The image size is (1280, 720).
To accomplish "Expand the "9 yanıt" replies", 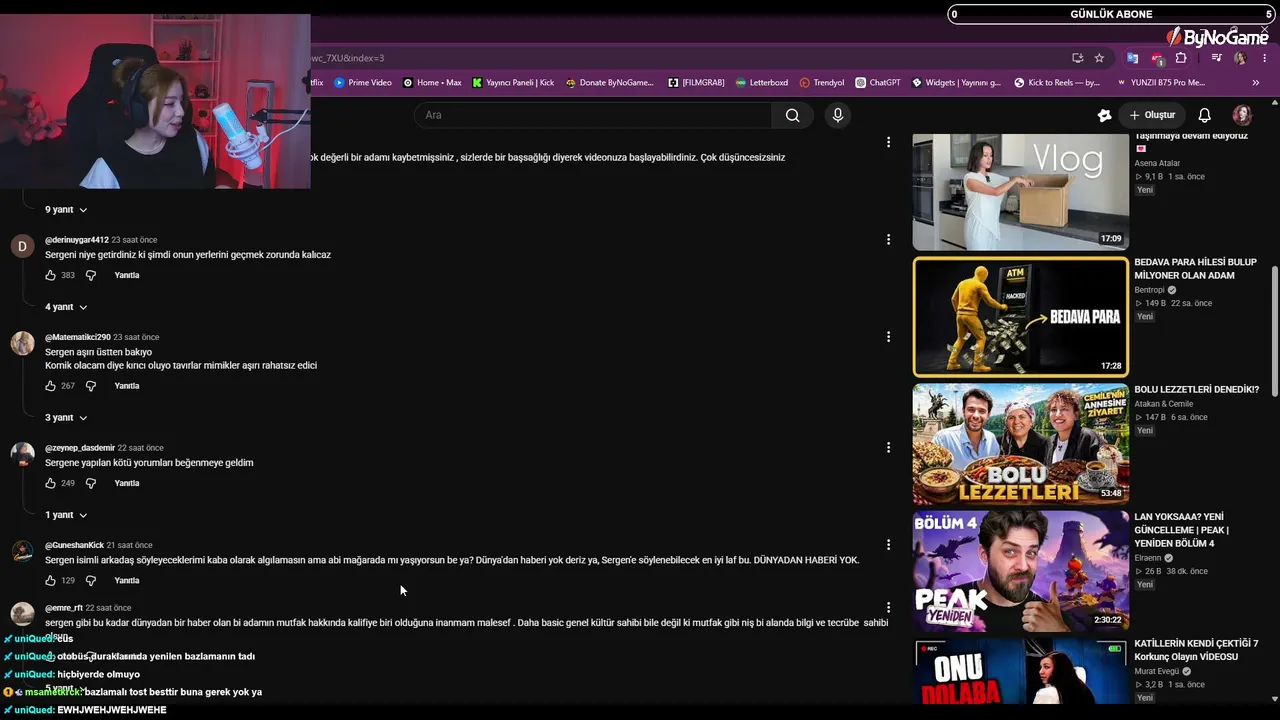I will (x=66, y=210).
